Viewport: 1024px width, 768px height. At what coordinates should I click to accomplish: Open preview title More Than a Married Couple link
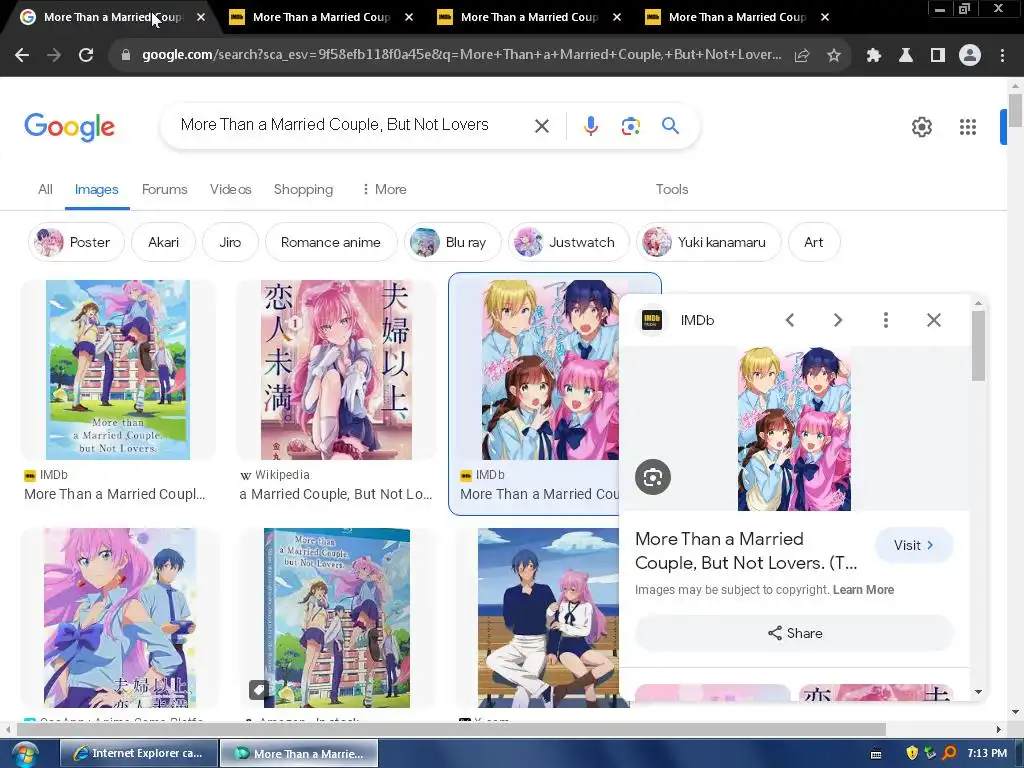(x=746, y=551)
